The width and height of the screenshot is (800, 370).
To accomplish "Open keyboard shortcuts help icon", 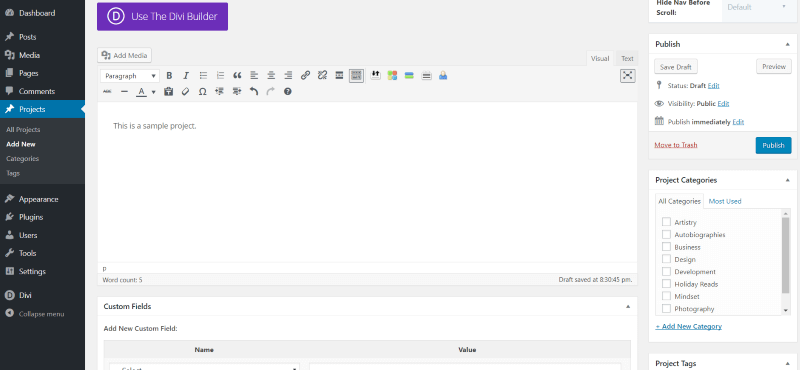I will click(x=288, y=92).
